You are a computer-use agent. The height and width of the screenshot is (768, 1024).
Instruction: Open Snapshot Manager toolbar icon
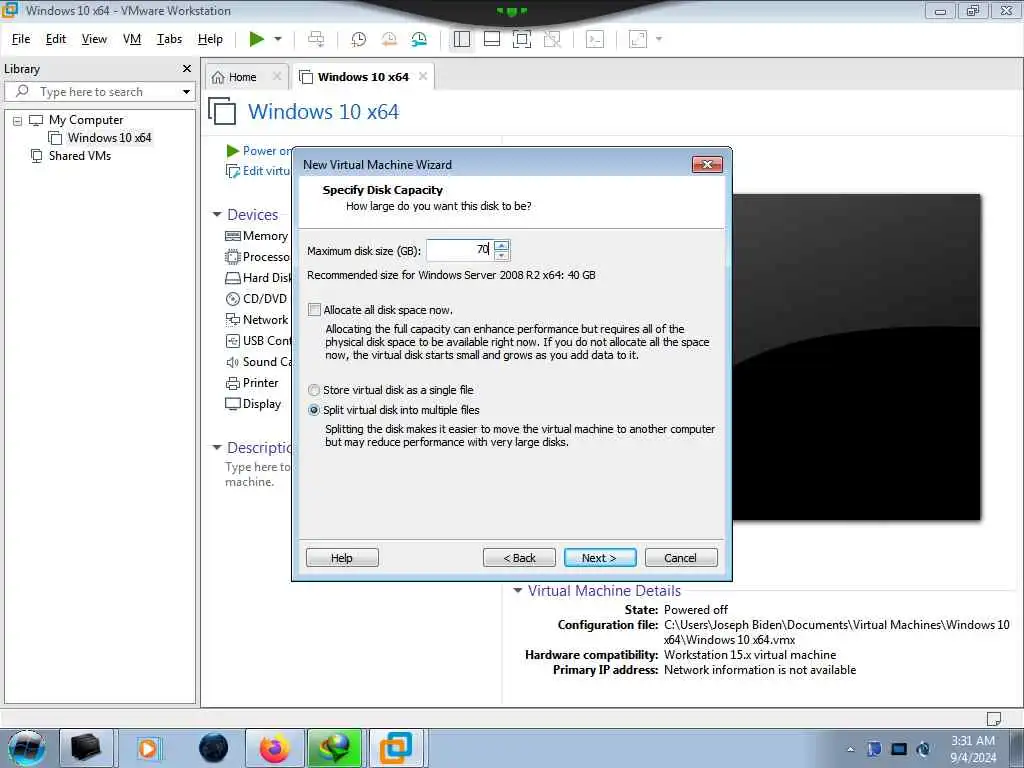419,39
